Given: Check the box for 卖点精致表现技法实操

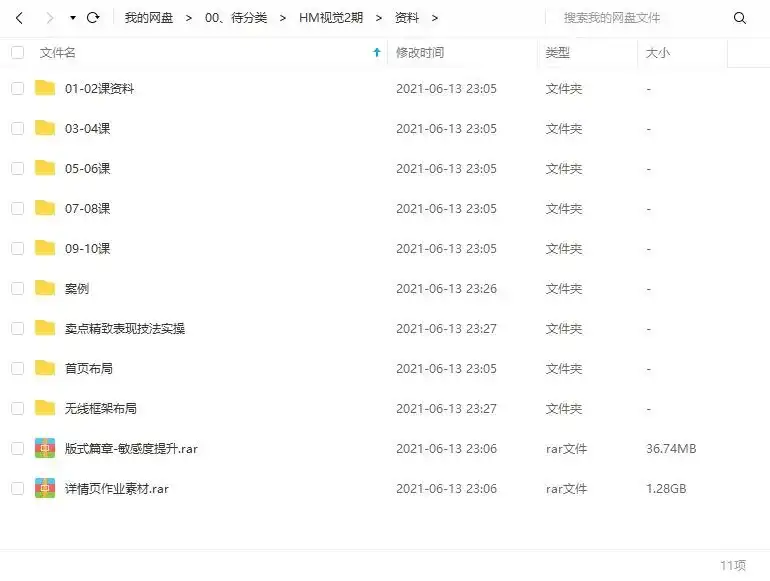Looking at the screenshot, I should [x=17, y=329].
